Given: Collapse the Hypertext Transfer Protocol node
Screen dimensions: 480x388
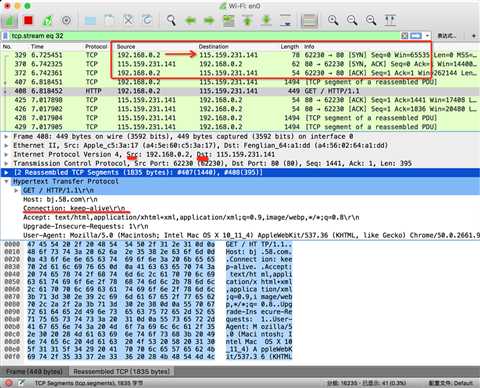Looking at the screenshot, I should (x=6, y=181).
